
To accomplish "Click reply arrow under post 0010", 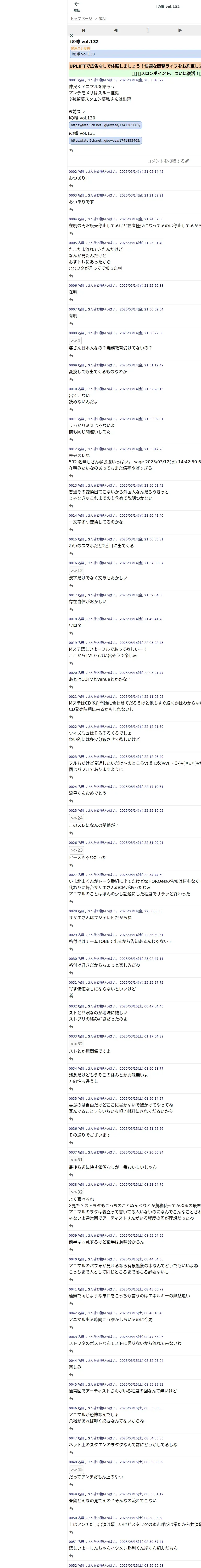I will click(x=71, y=409).
